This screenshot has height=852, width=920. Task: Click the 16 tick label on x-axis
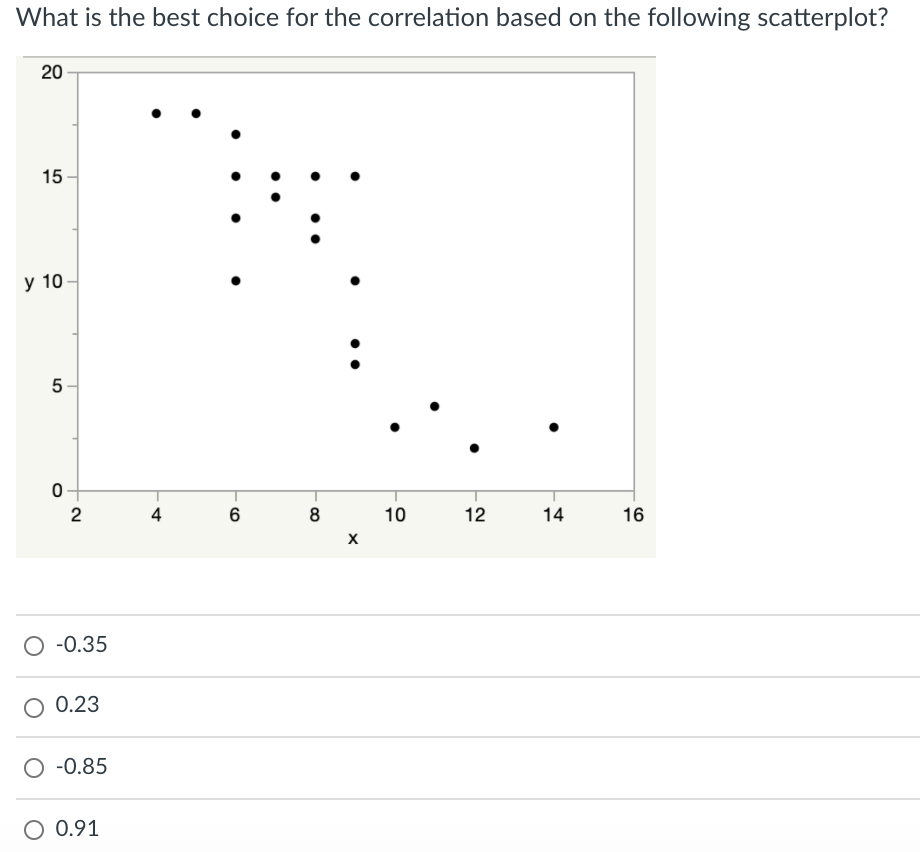coord(633,516)
